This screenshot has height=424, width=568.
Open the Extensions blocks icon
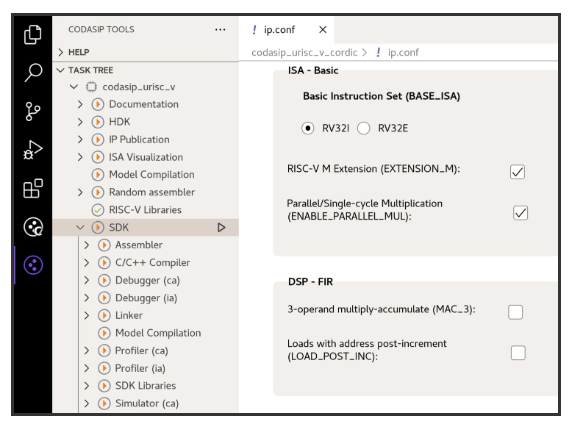tap(33, 188)
